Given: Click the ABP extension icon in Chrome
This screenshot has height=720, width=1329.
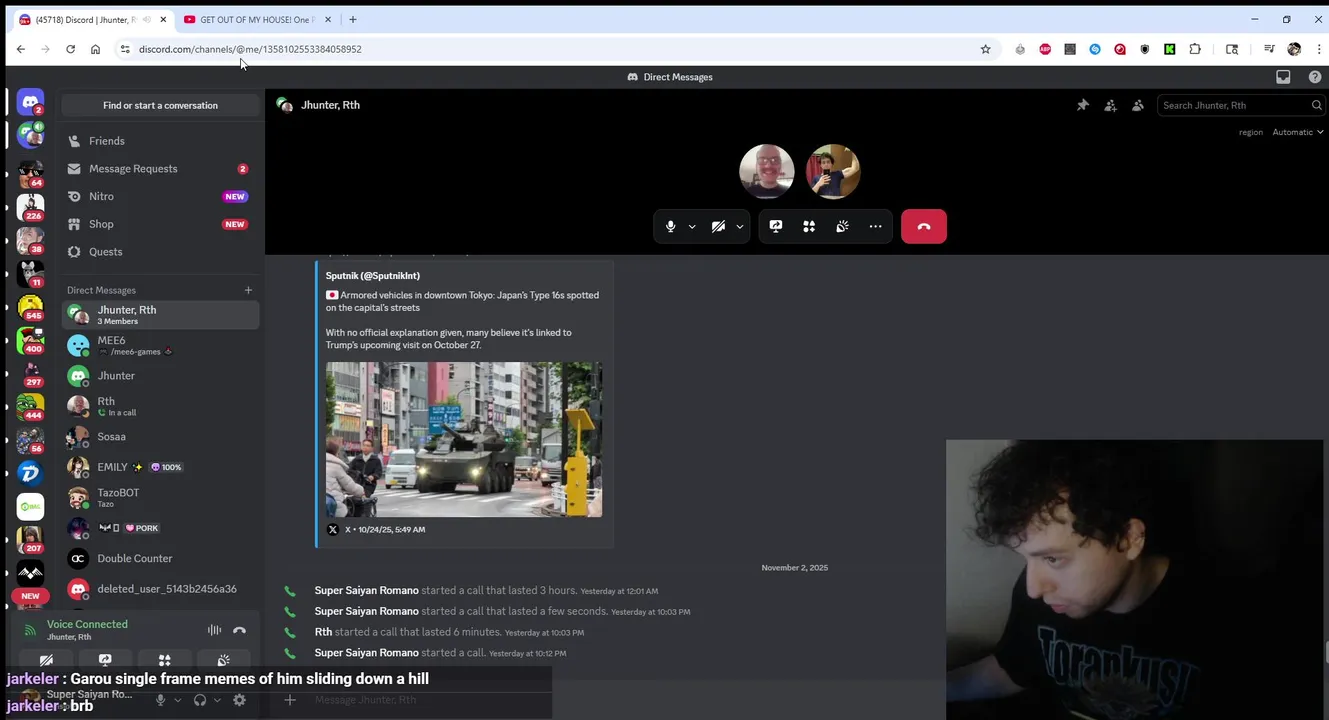Looking at the screenshot, I should click(x=1045, y=49).
